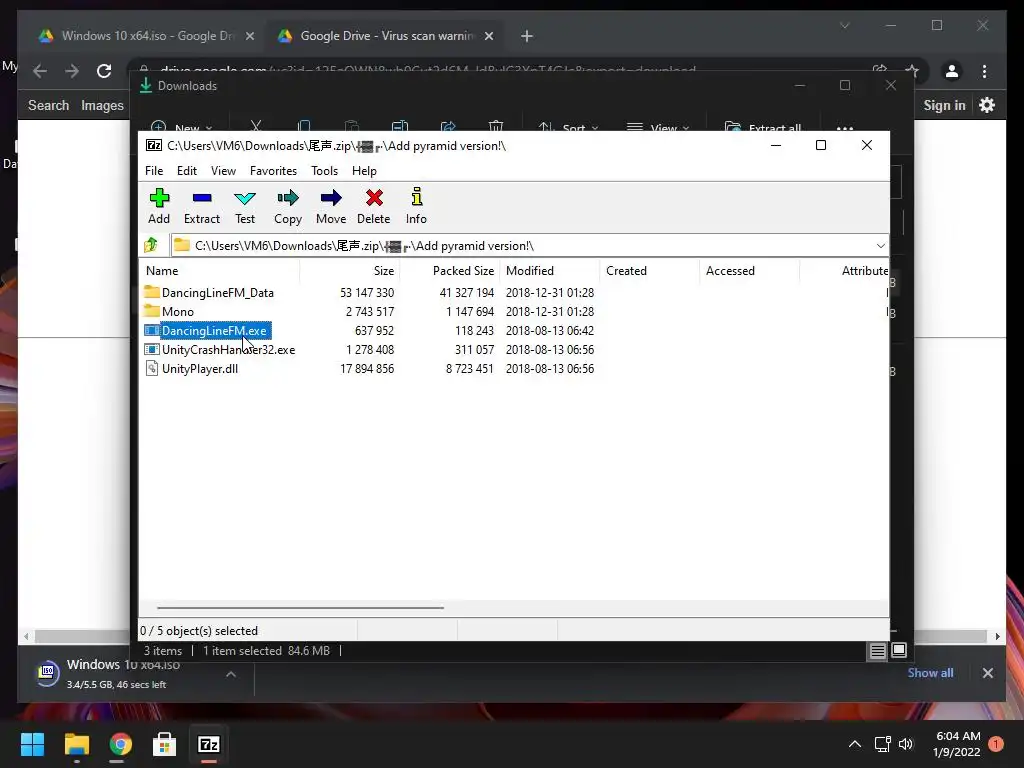
Task: Open Chrome three-dot menu
Action: (984, 71)
